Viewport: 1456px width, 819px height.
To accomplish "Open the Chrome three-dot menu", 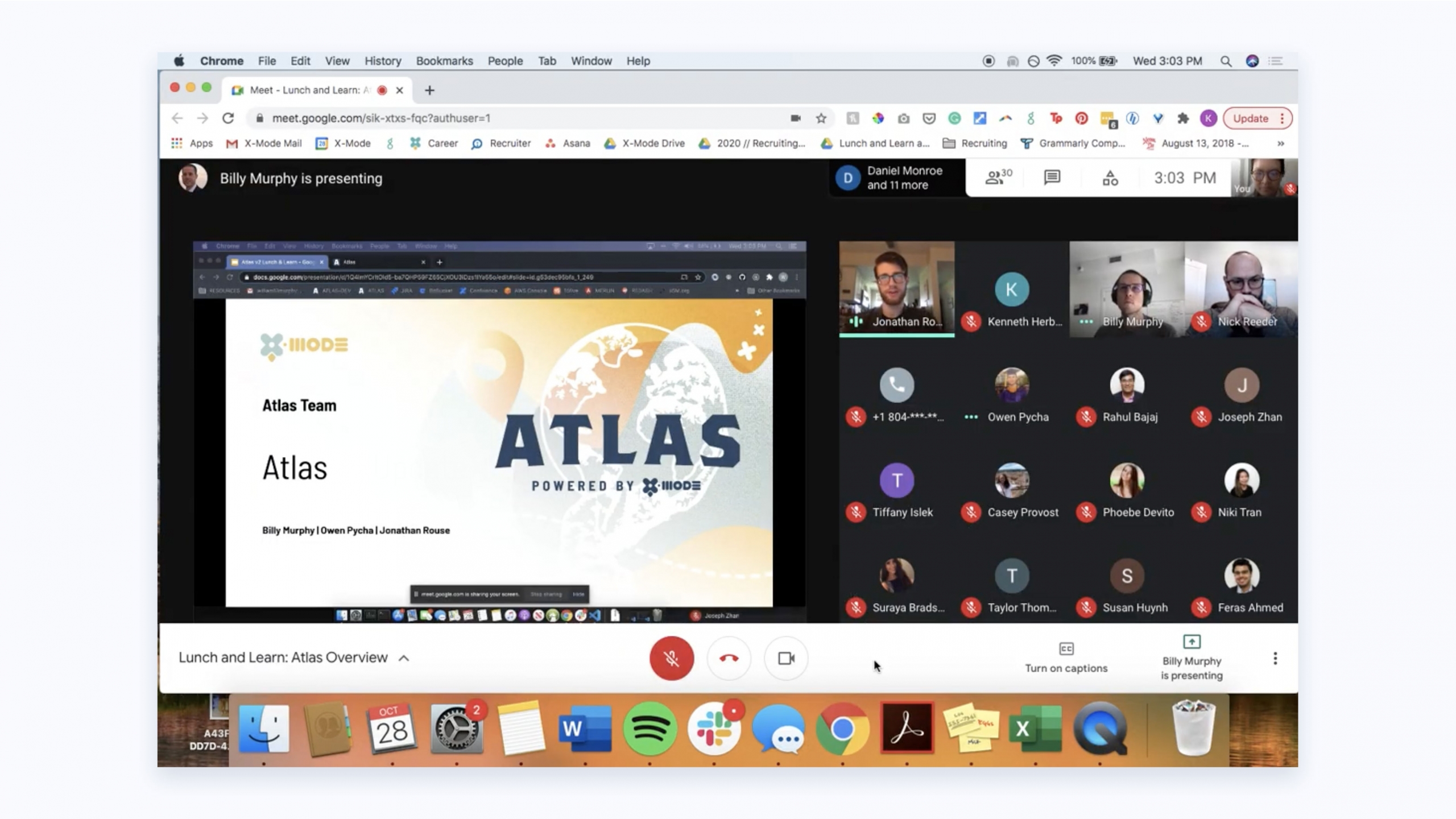I will point(1282,118).
